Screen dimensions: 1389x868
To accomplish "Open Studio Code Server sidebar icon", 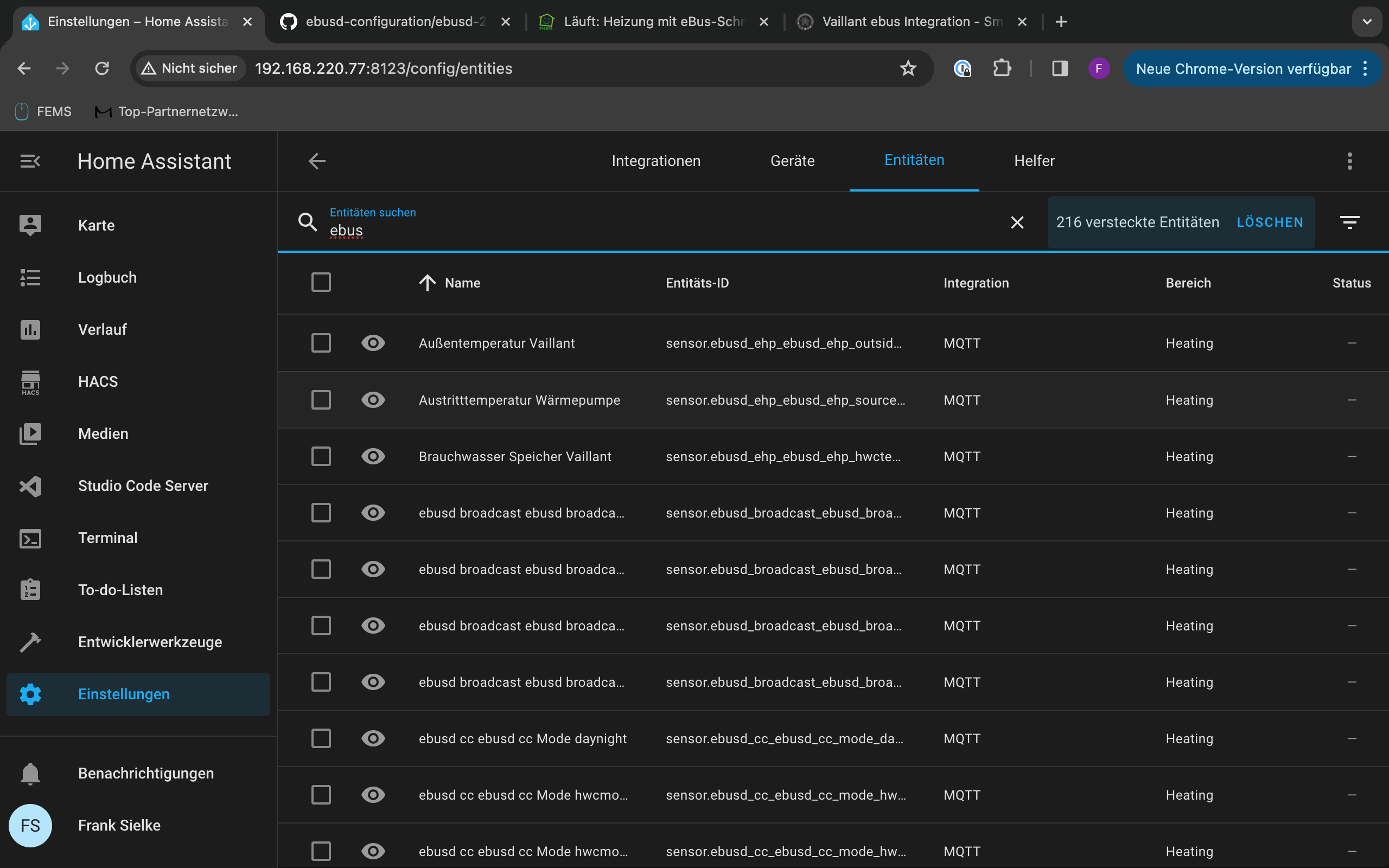I will point(30,486).
